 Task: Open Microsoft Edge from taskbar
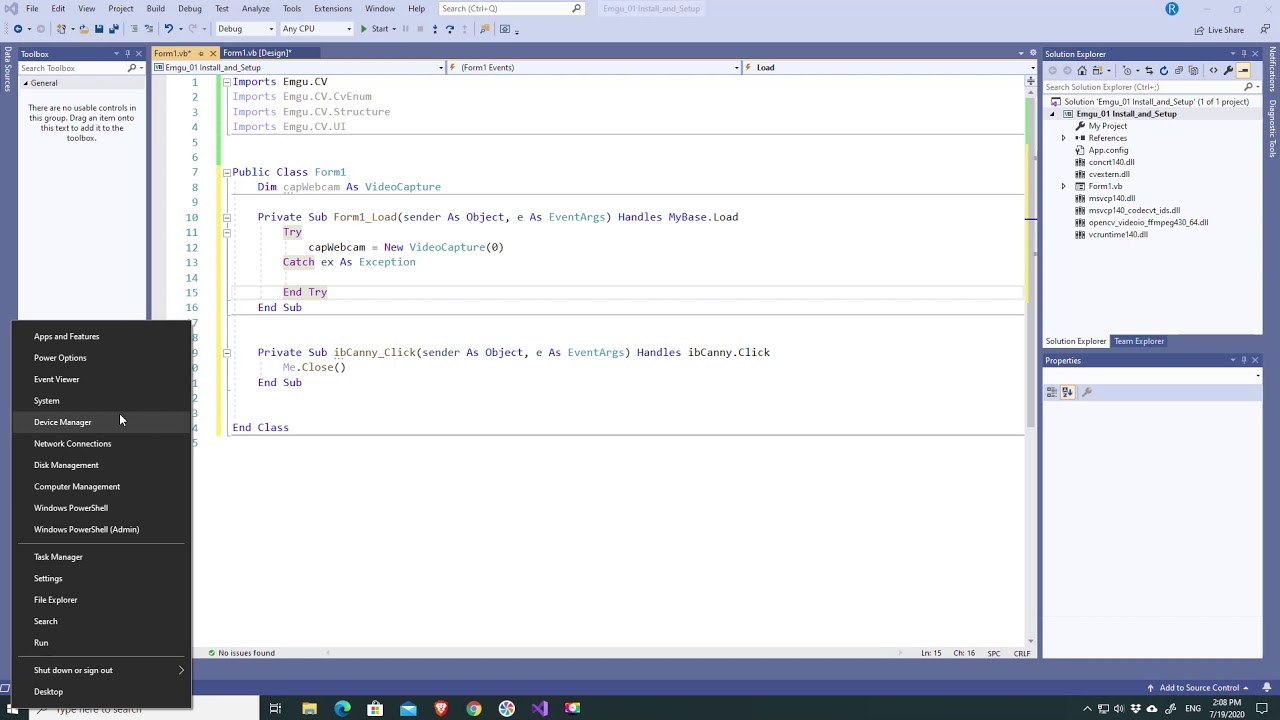coord(343,708)
